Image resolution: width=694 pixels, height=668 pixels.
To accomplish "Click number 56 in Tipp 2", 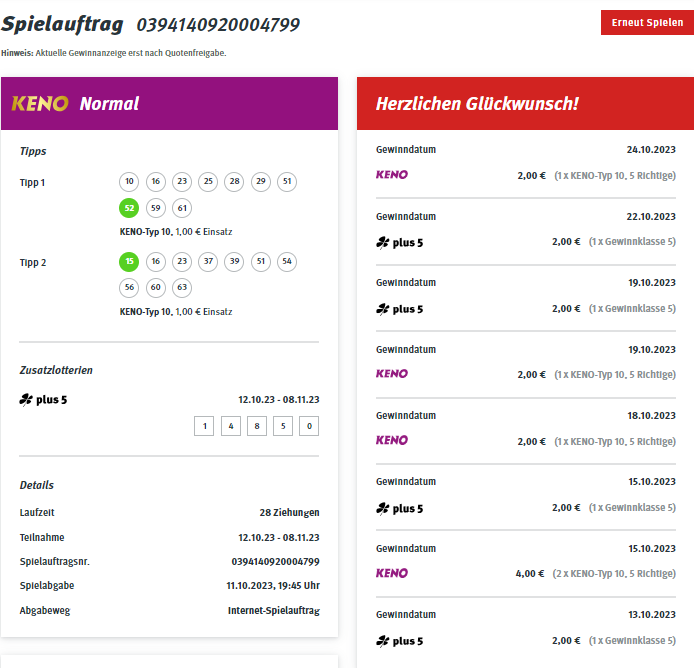I will (129, 288).
